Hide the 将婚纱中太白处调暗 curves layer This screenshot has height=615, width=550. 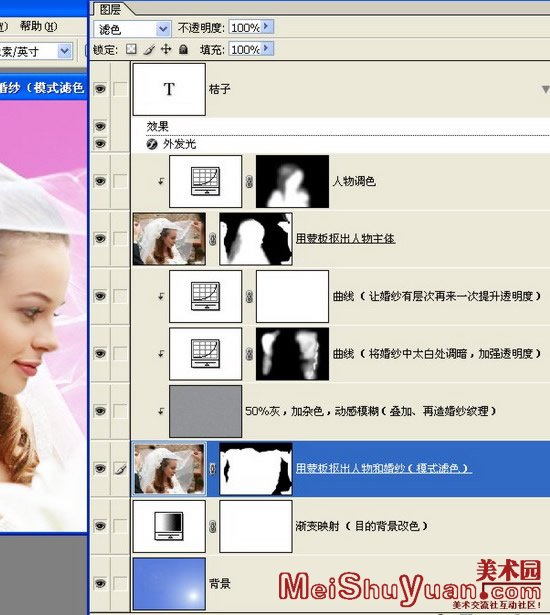pyautogui.click(x=100, y=354)
